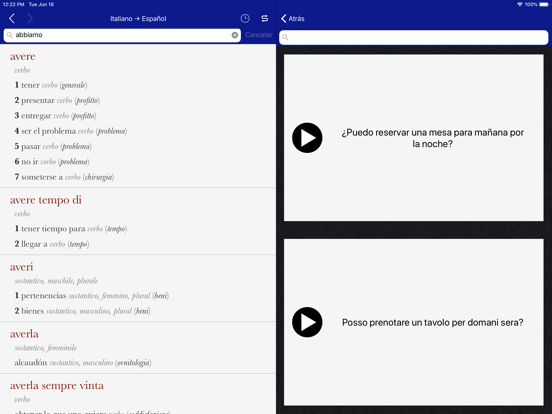Screen dimensions: 552x414
Task: Open the avere dictionary entry
Action: (23, 56)
